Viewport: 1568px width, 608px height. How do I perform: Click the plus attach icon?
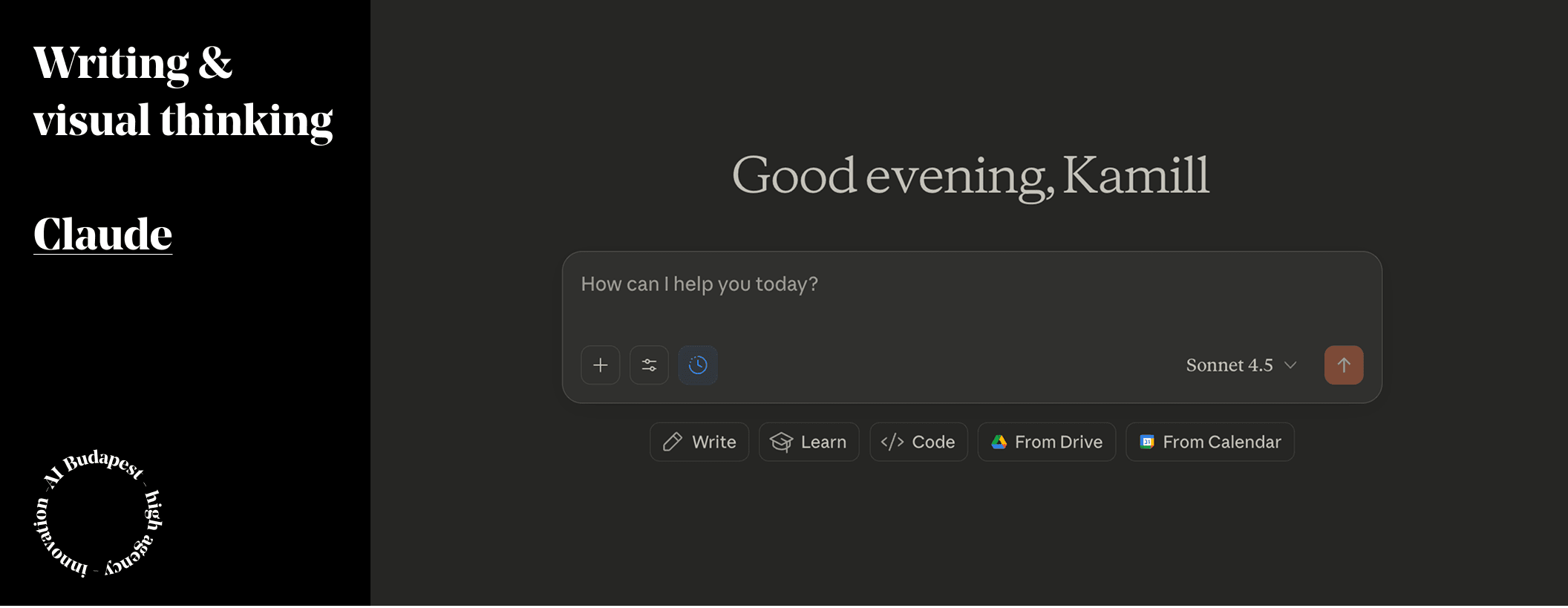pos(600,365)
